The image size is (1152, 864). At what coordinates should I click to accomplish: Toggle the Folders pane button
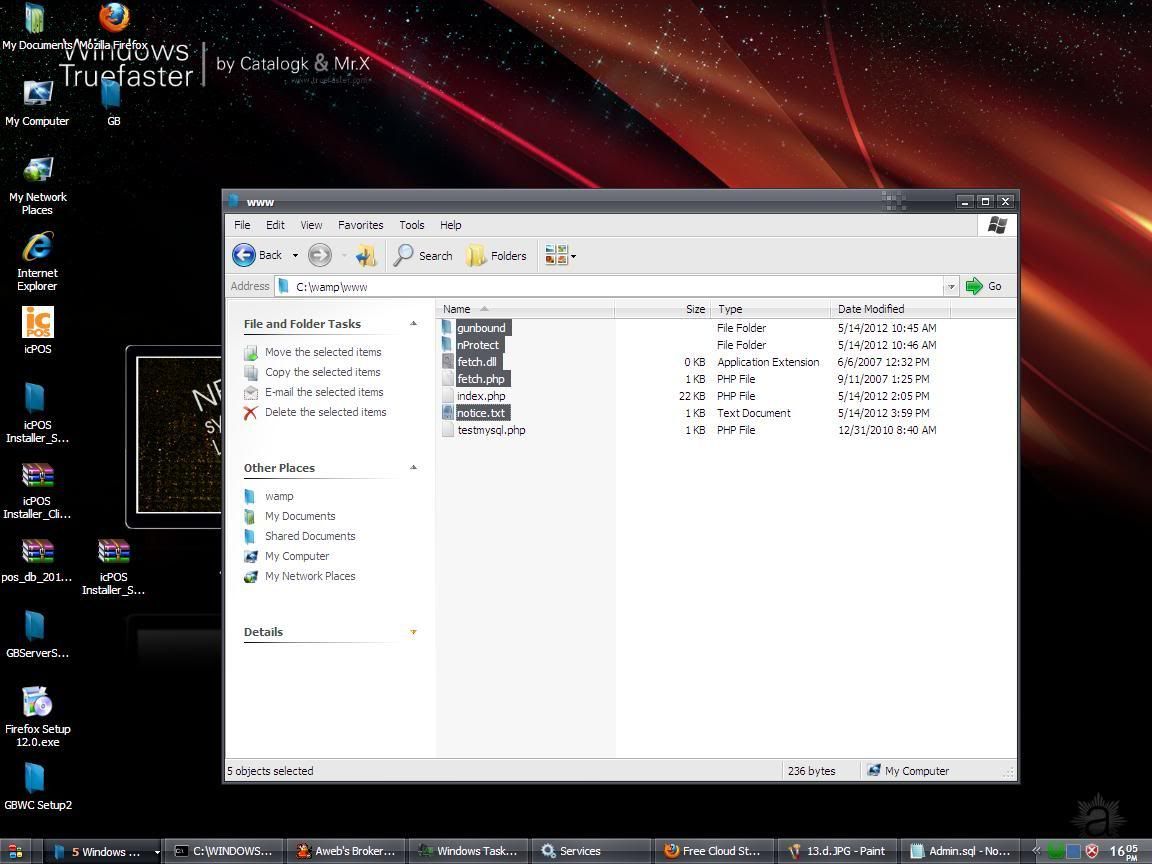pos(497,255)
